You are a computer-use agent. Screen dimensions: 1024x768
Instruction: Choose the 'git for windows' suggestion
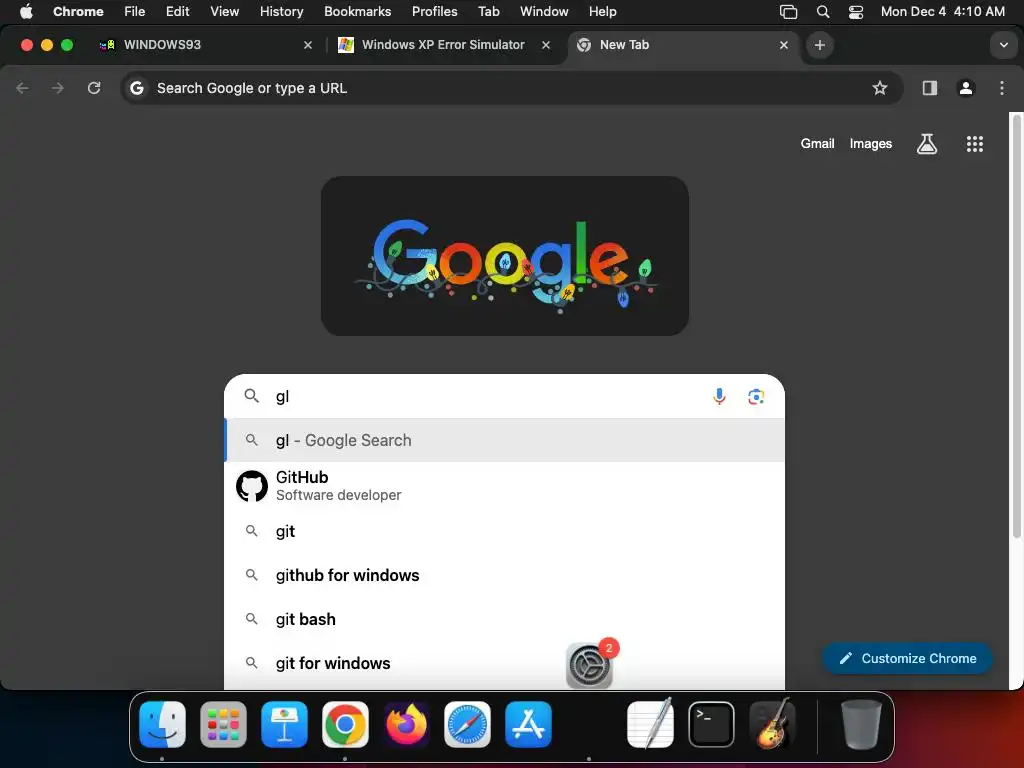(x=504, y=664)
